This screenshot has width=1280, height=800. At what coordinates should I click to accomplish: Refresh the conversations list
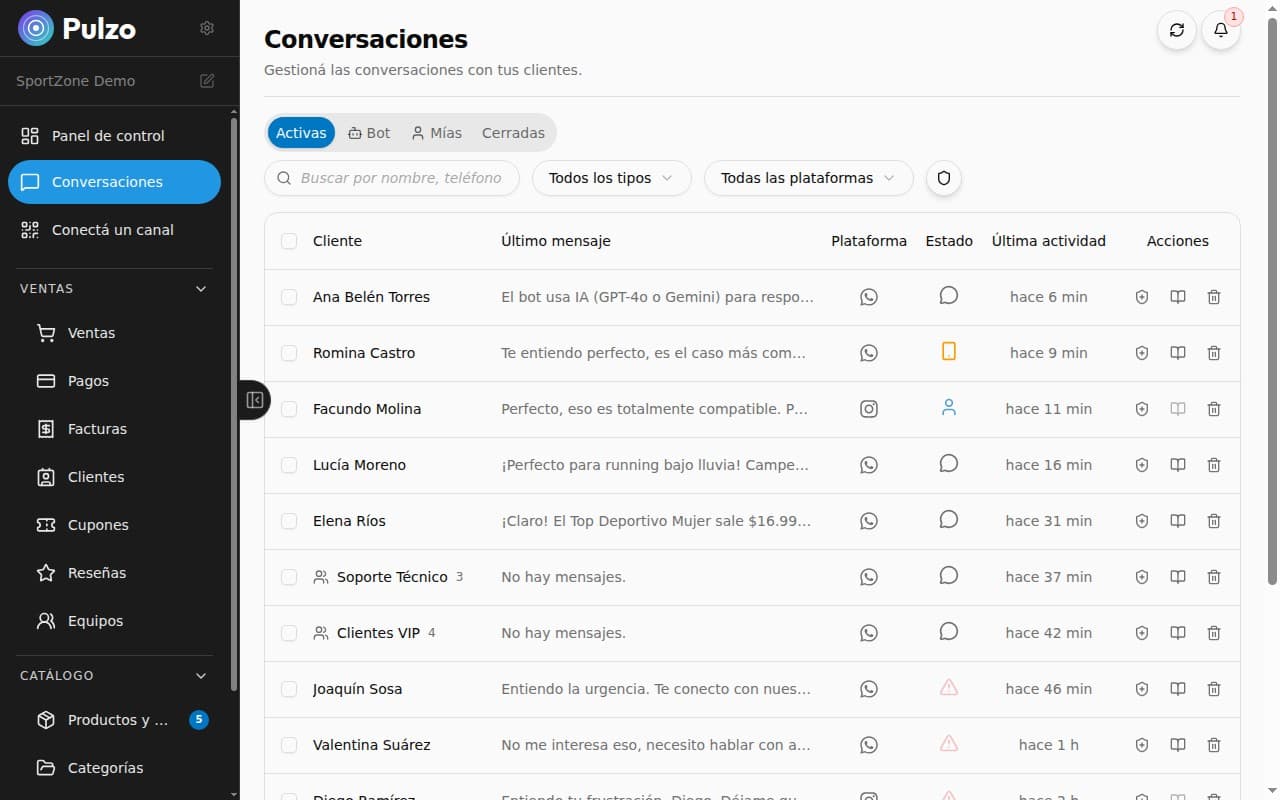click(x=1177, y=30)
